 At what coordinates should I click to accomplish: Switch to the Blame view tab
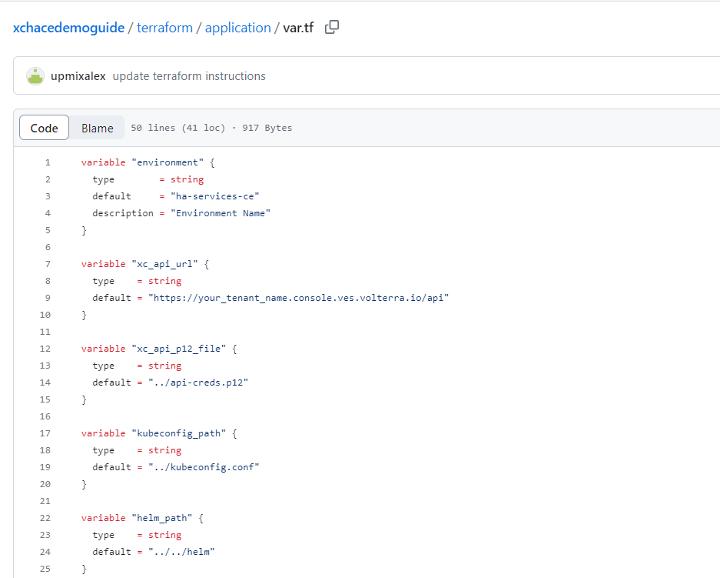click(97, 128)
